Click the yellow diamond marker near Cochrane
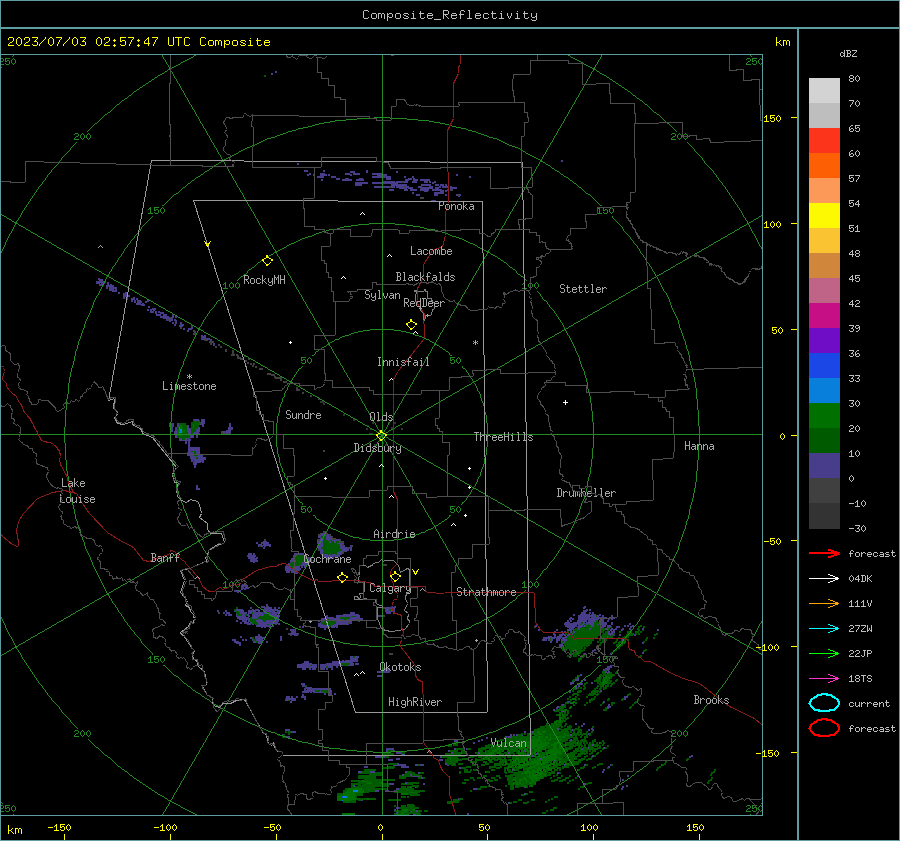Viewport: 900px width, 841px height. pyautogui.click(x=342, y=577)
